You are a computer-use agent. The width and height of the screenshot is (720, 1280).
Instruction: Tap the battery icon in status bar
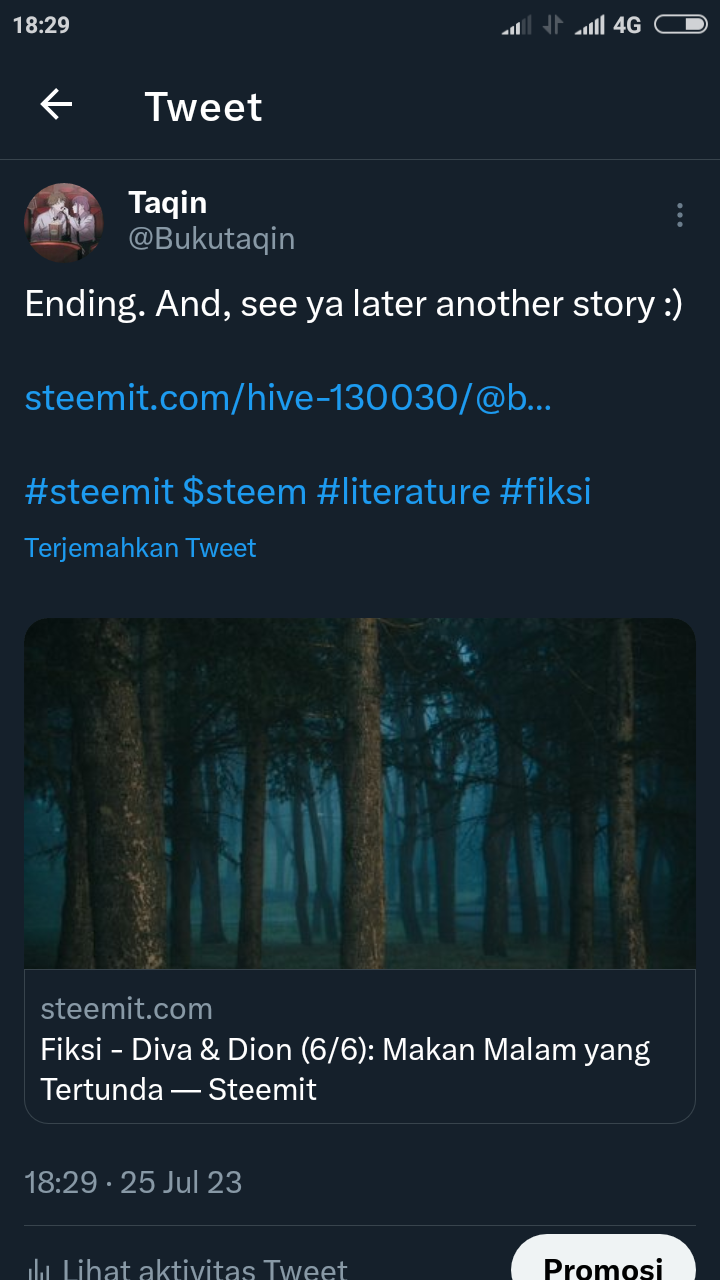click(x=681, y=25)
